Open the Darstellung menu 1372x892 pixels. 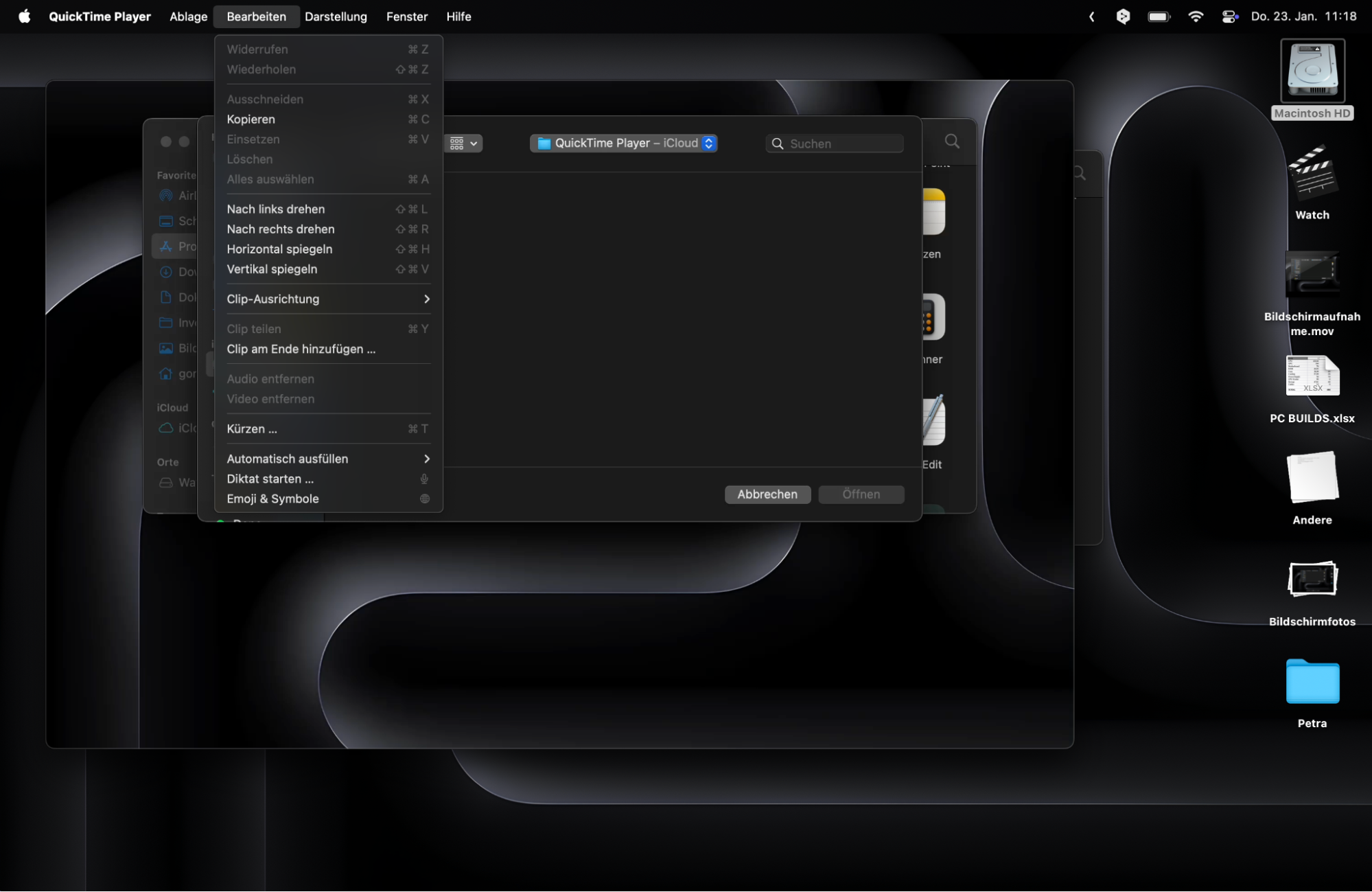coord(336,16)
